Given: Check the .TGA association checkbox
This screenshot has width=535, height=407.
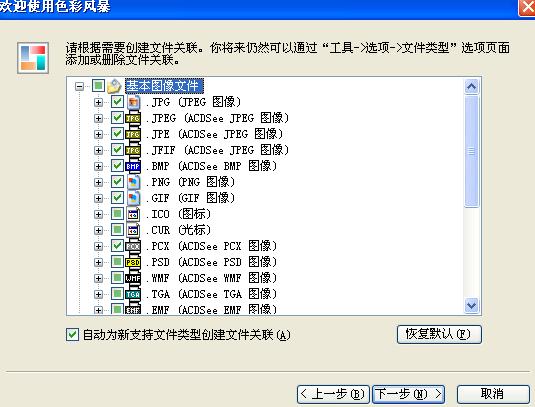Looking at the screenshot, I should click(x=117, y=293).
